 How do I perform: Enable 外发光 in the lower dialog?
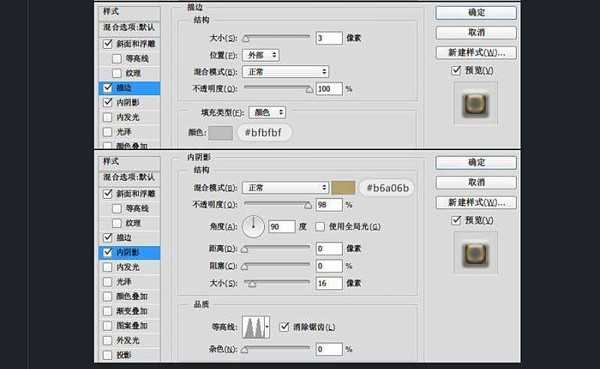pyautogui.click(x=108, y=340)
